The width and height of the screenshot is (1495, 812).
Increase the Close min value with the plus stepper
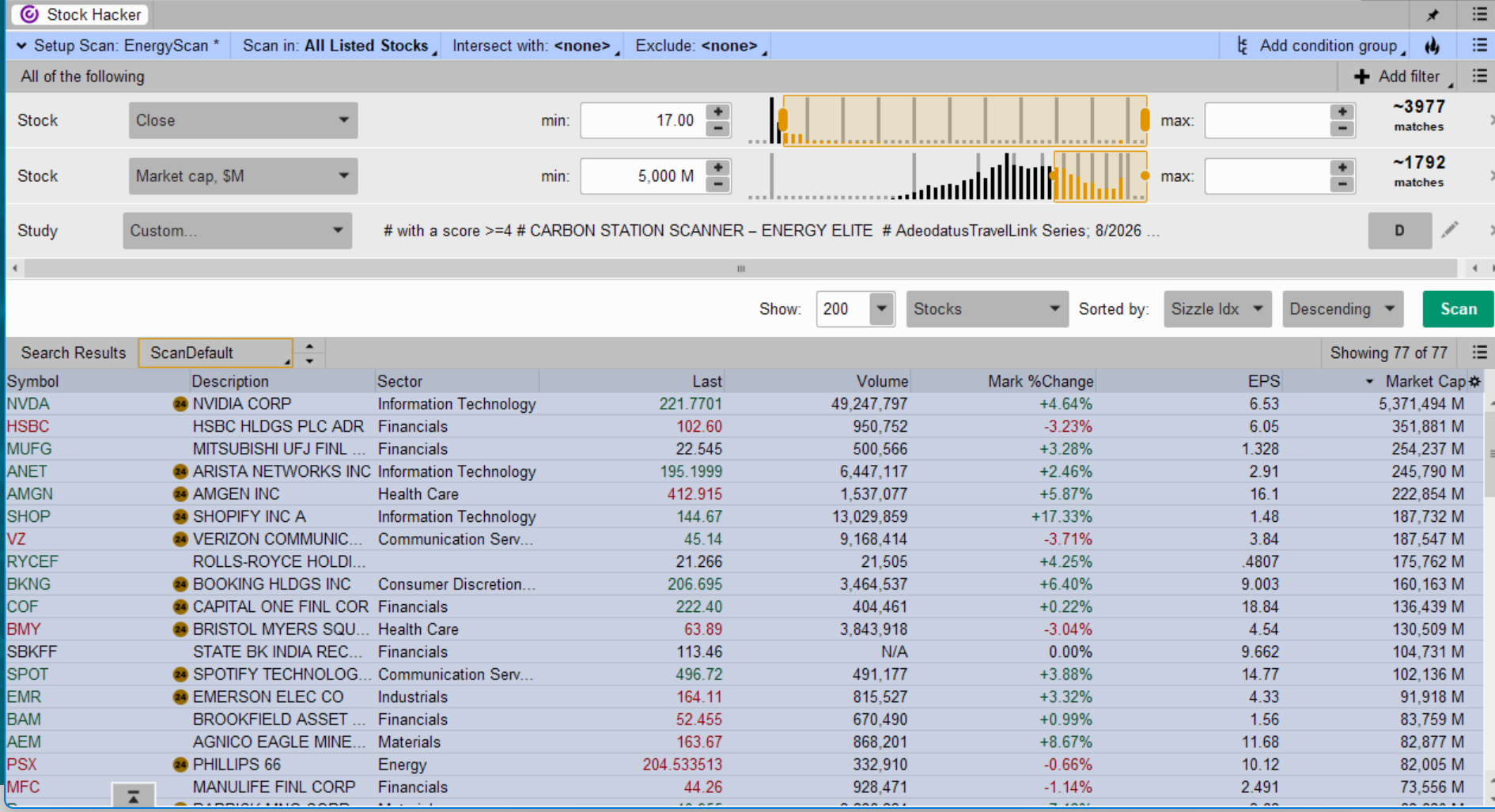[x=718, y=111]
